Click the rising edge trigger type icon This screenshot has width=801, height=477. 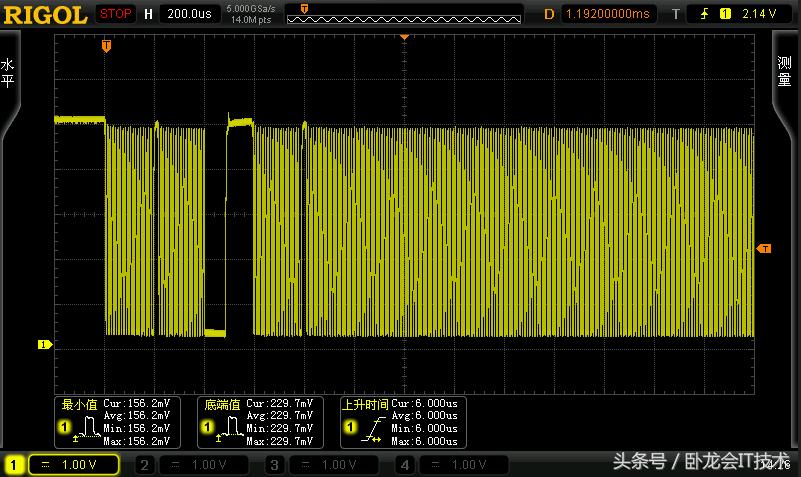(x=705, y=14)
